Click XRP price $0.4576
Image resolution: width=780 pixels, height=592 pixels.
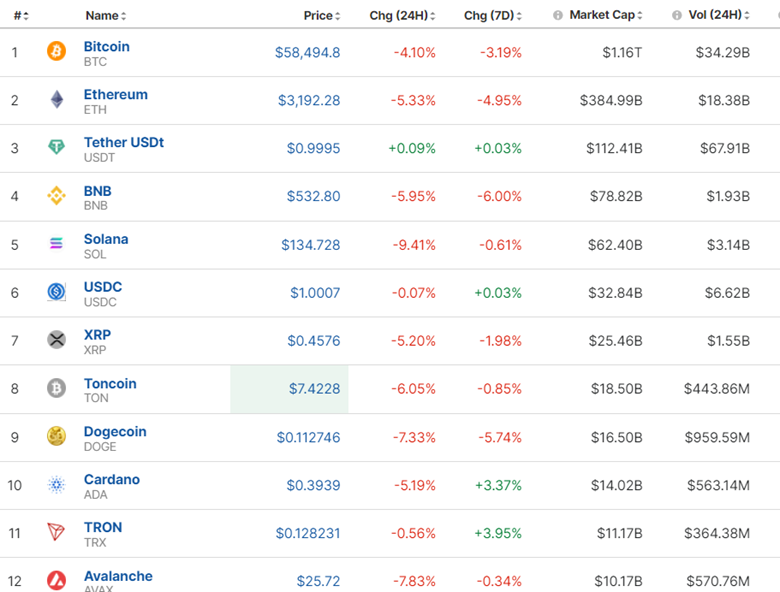click(314, 341)
